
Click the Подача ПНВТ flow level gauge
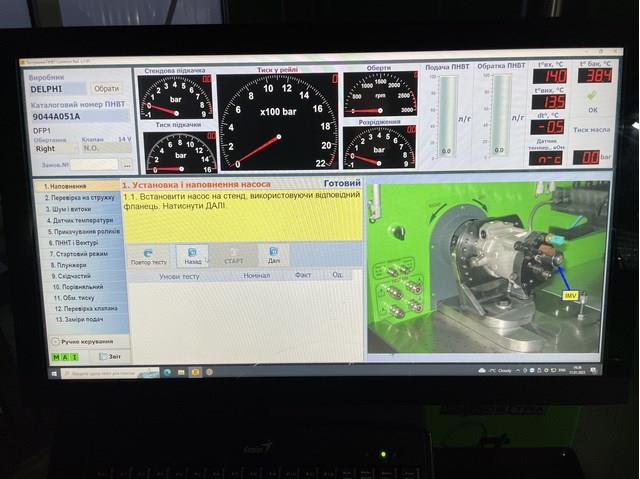pyautogui.click(x=446, y=115)
